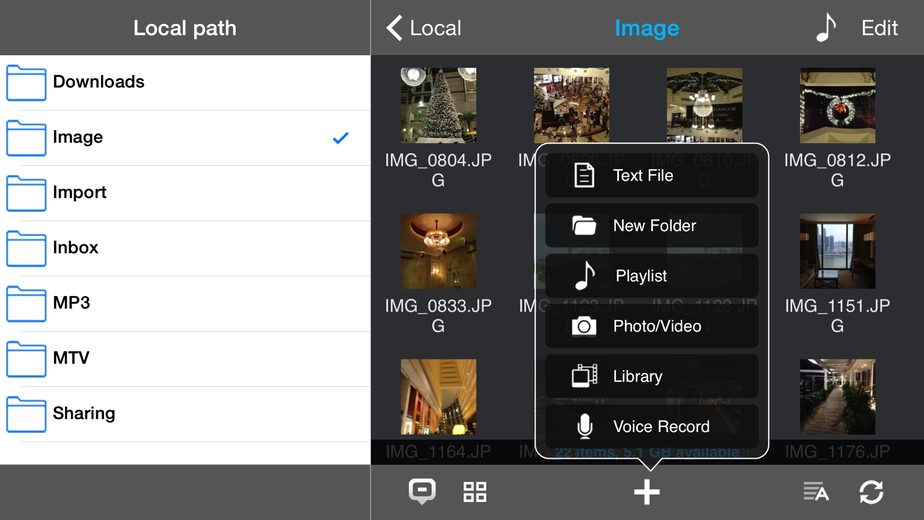924x520 pixels.
Task: Choose Photo/Video option
Action: 652,326
